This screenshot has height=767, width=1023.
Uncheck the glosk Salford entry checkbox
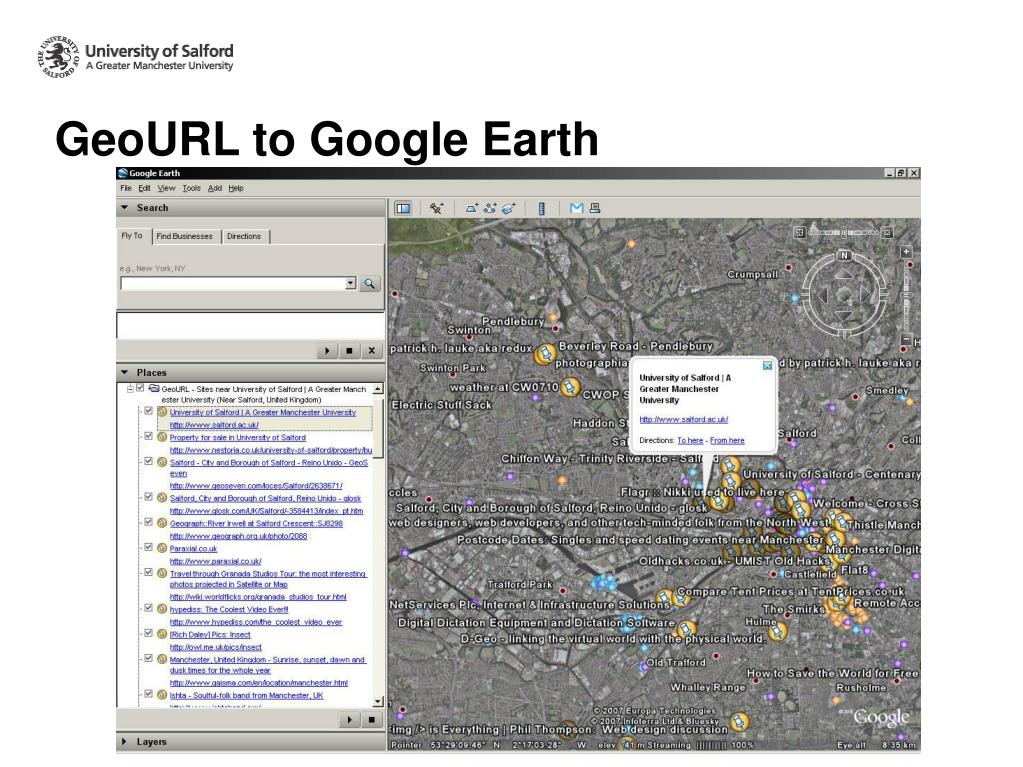click(149, 498)
